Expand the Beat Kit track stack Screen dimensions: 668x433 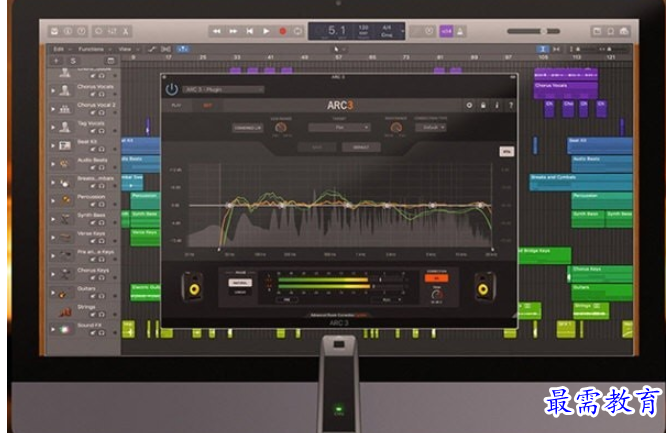[x=53, y=145]
